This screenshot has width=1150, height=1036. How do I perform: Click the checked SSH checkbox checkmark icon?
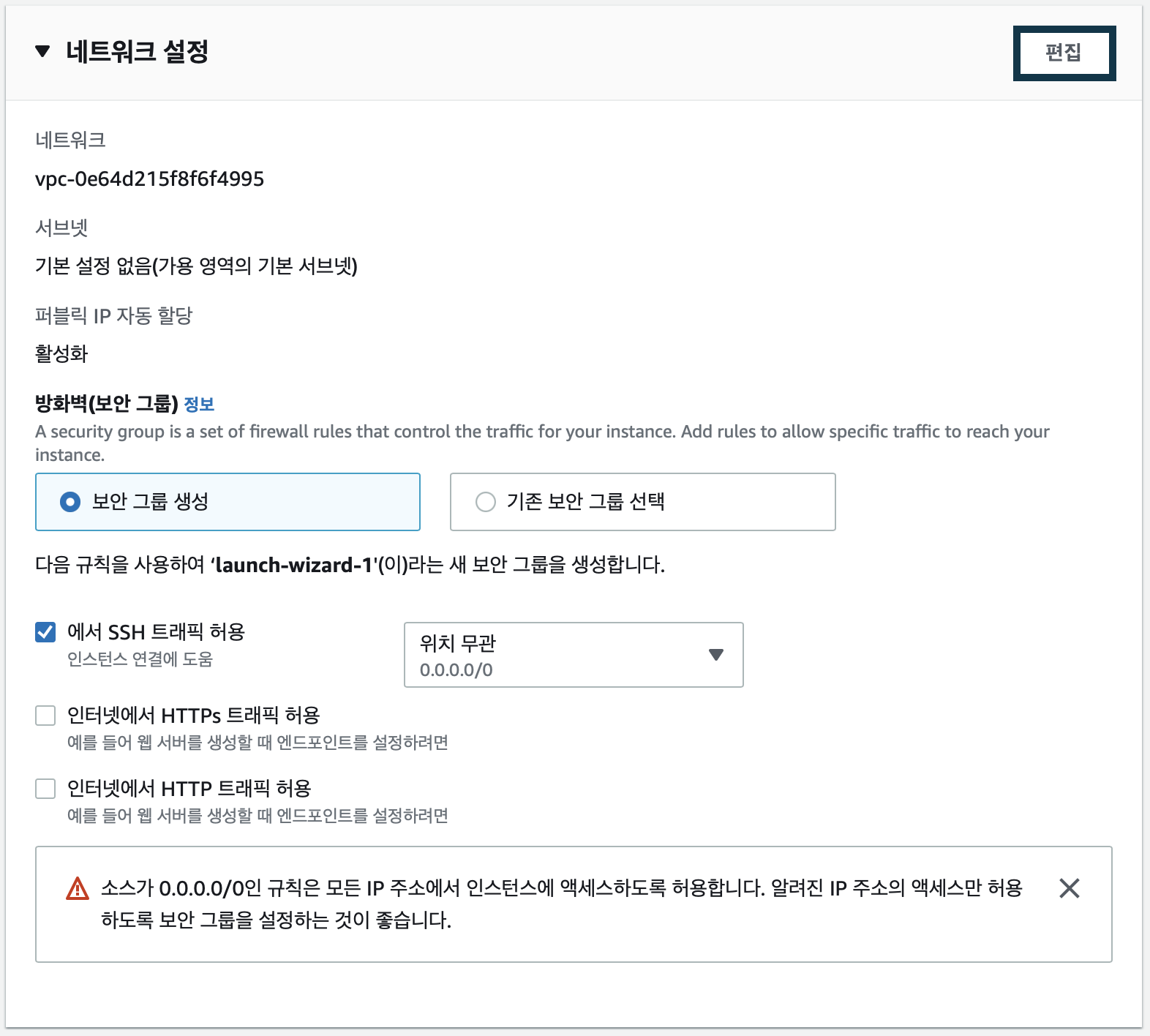click(x=45, y=631)
